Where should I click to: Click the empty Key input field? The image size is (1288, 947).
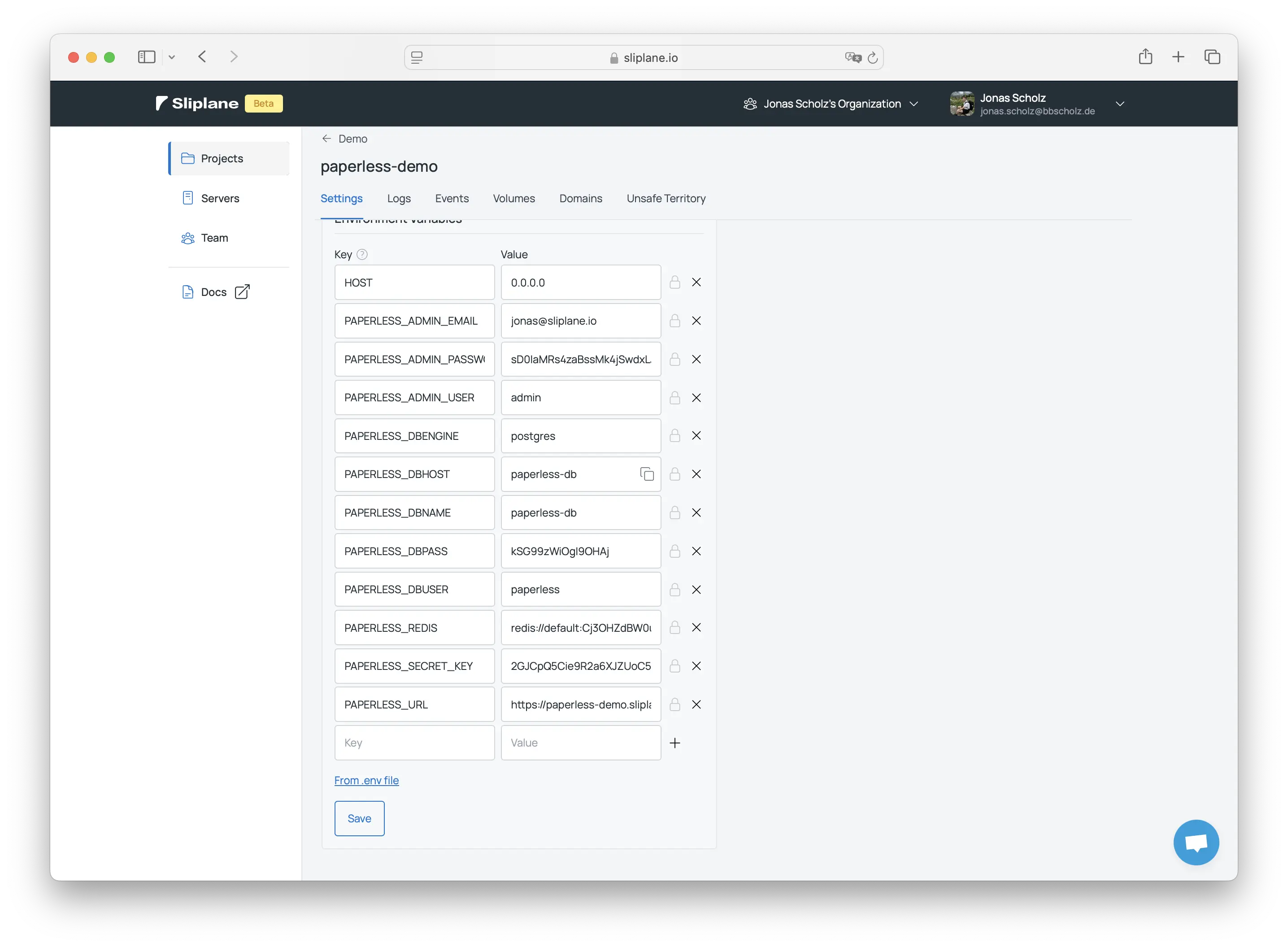click(x=414, y=743)
